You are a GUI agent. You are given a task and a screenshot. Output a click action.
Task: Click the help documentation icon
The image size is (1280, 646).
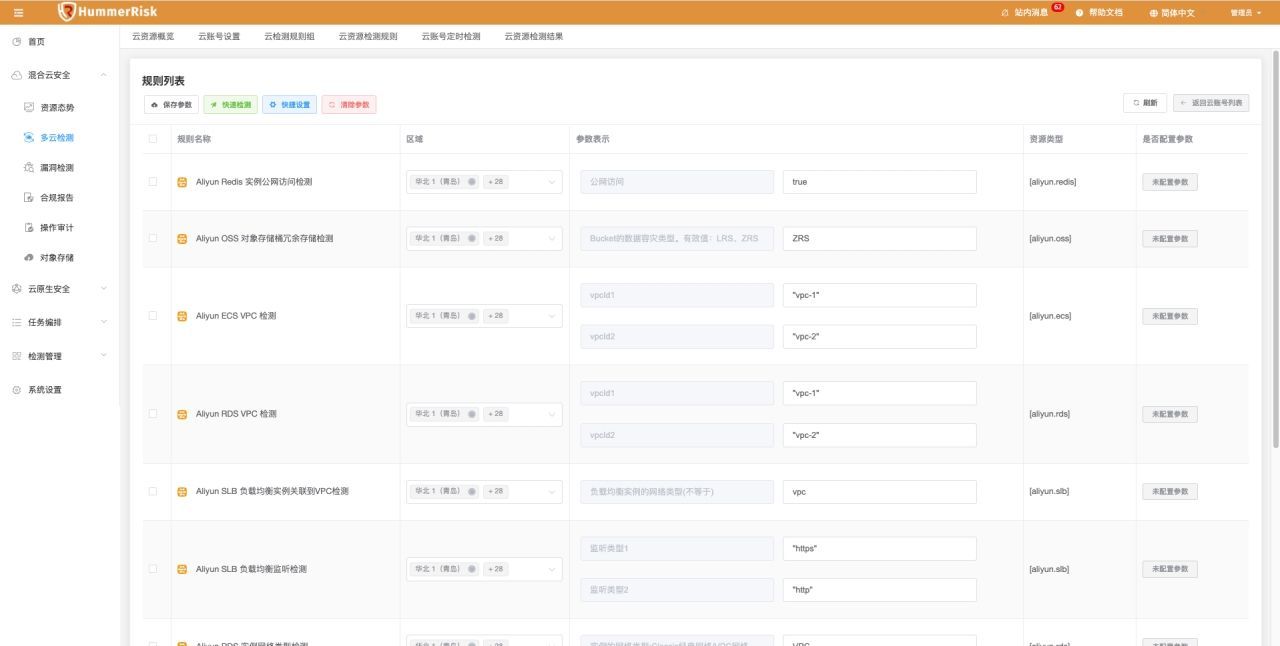point(1079,13)
